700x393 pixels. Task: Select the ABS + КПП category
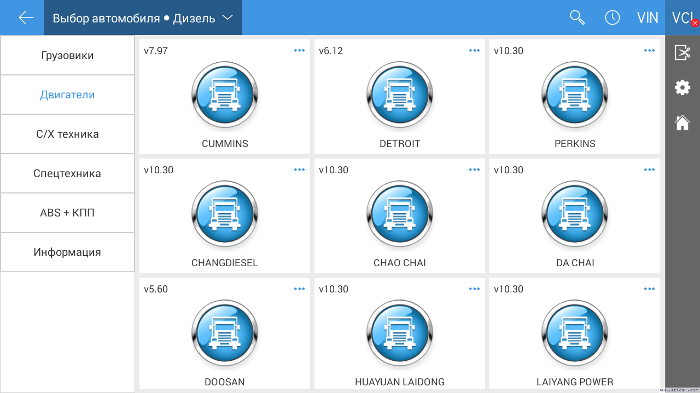[x=67, y=213]
